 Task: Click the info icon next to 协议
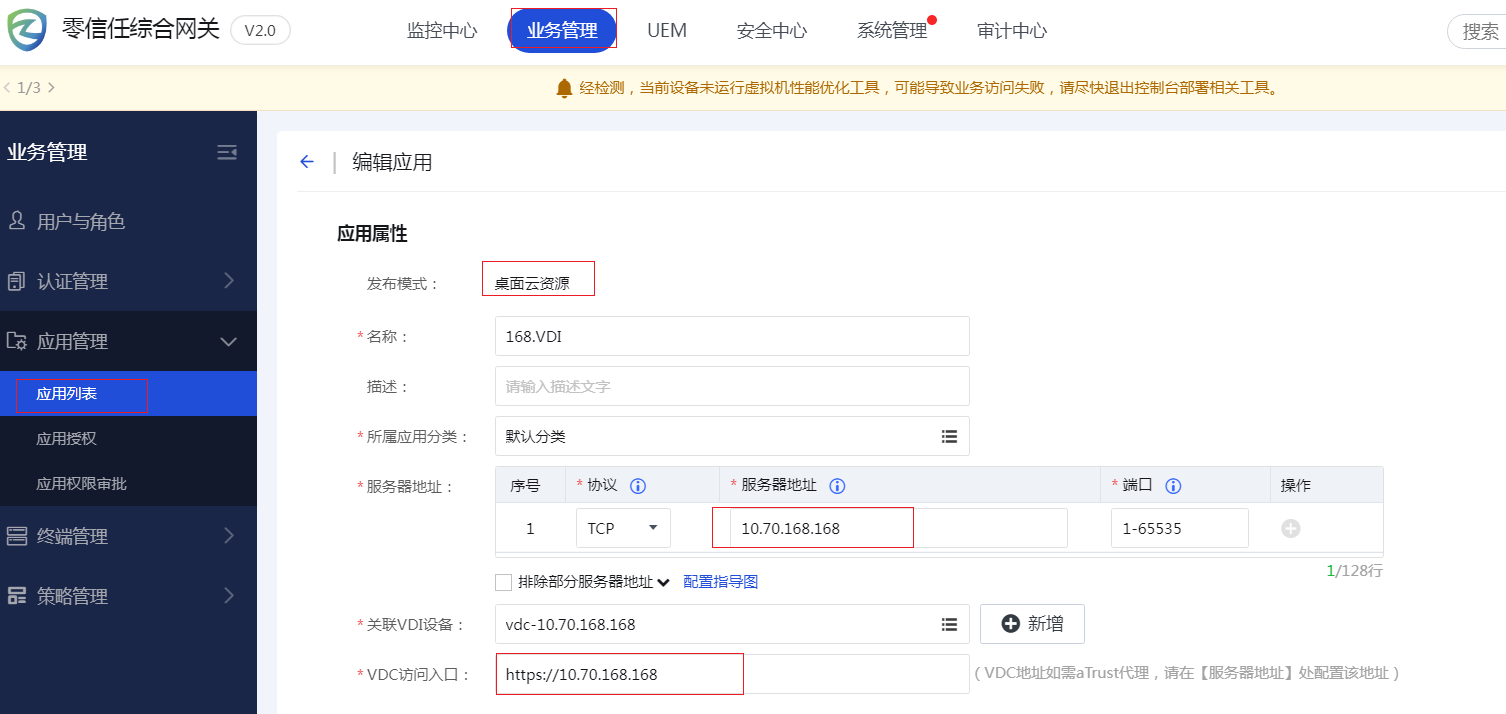click(x=637, y=486)
